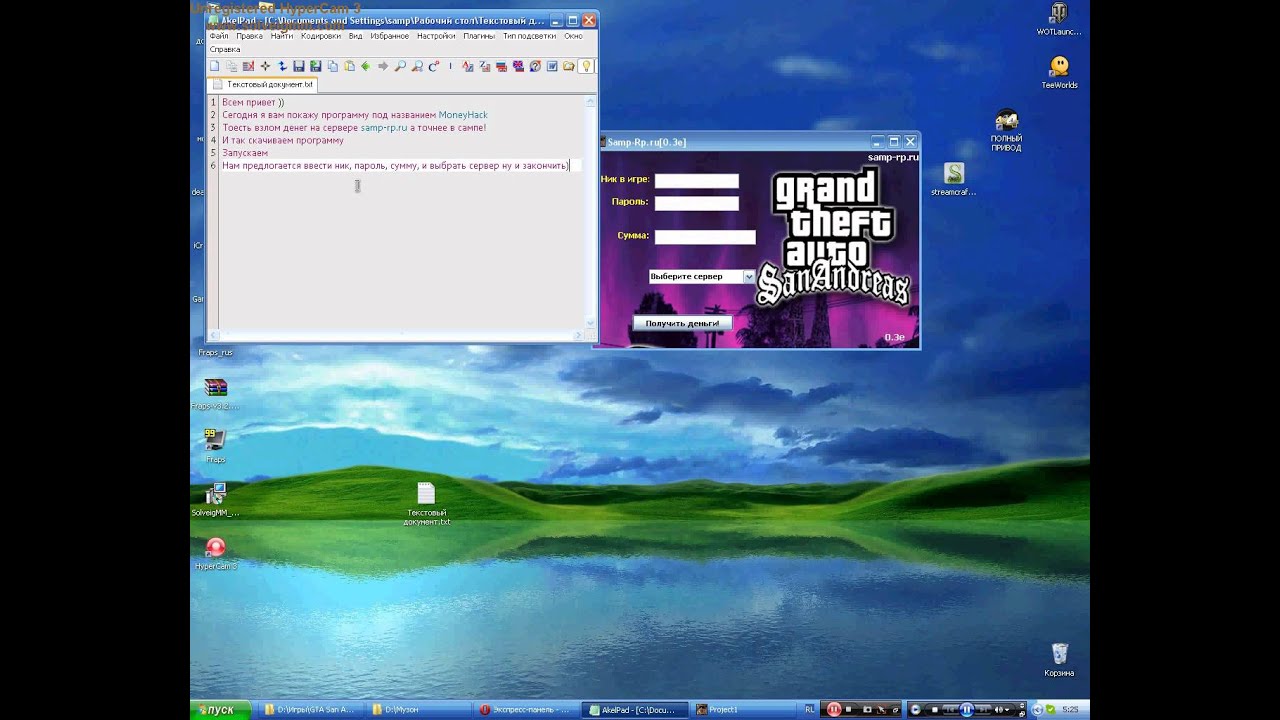Open the TeeWorlds desktop icon
This screenshot has width=1280, height=720.
[x=1059, y=73]
